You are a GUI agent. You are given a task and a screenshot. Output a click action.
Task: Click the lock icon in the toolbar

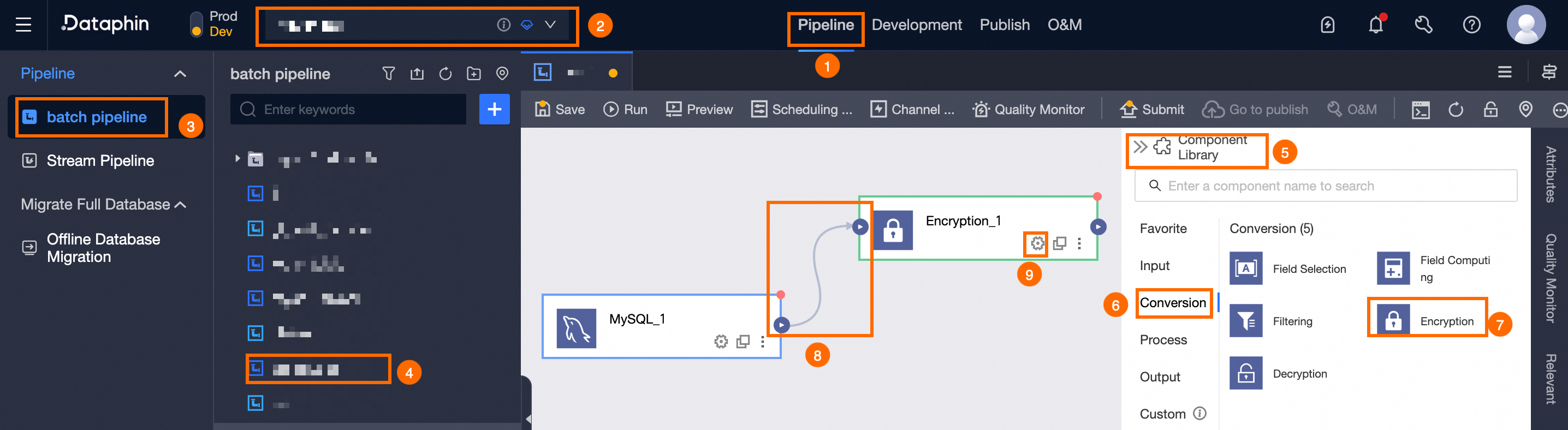tap(1490, 110)
